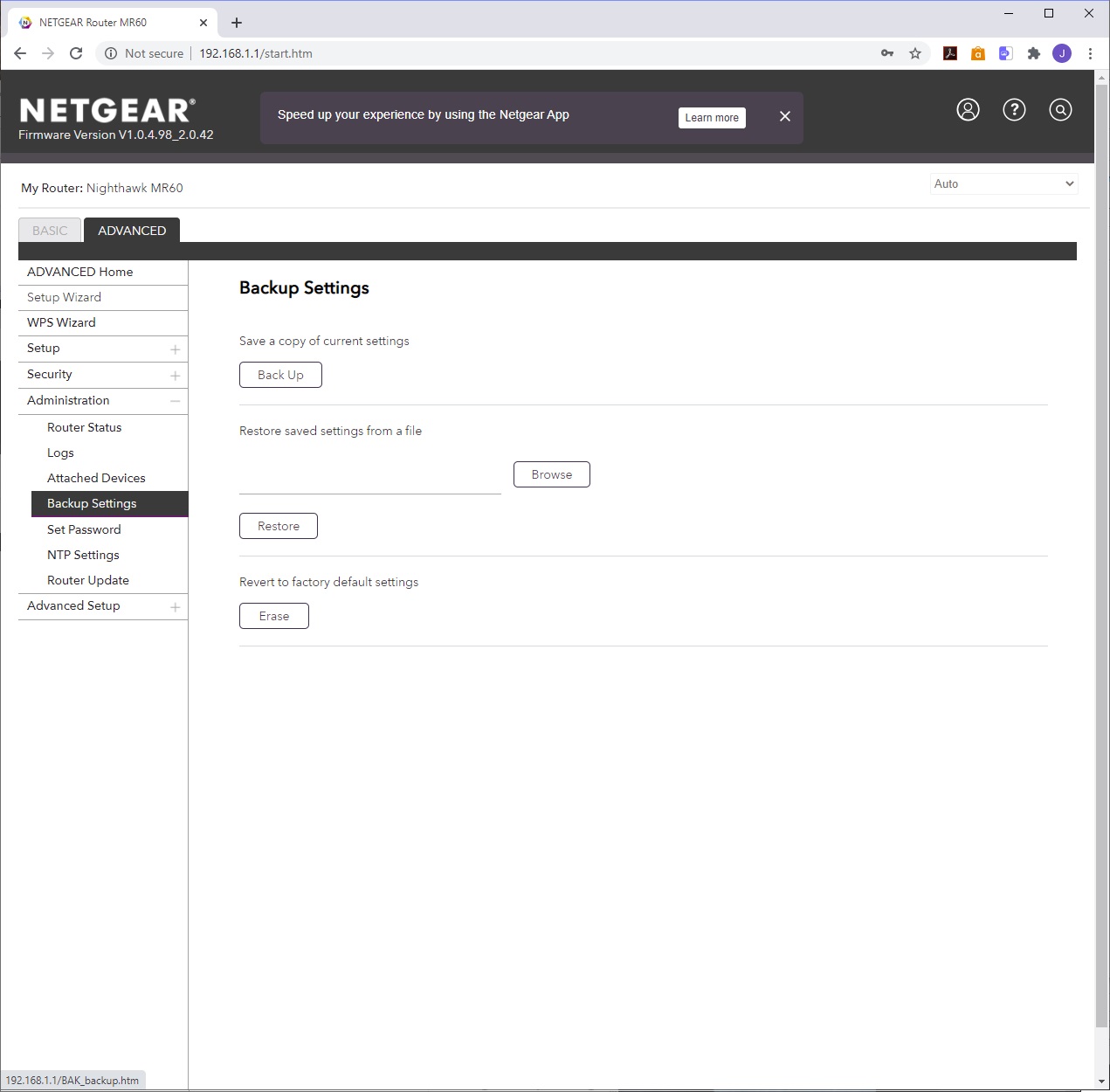
Task: Maximize the Chrome window
Action: pyautogui.click(x=1049, y=13)
